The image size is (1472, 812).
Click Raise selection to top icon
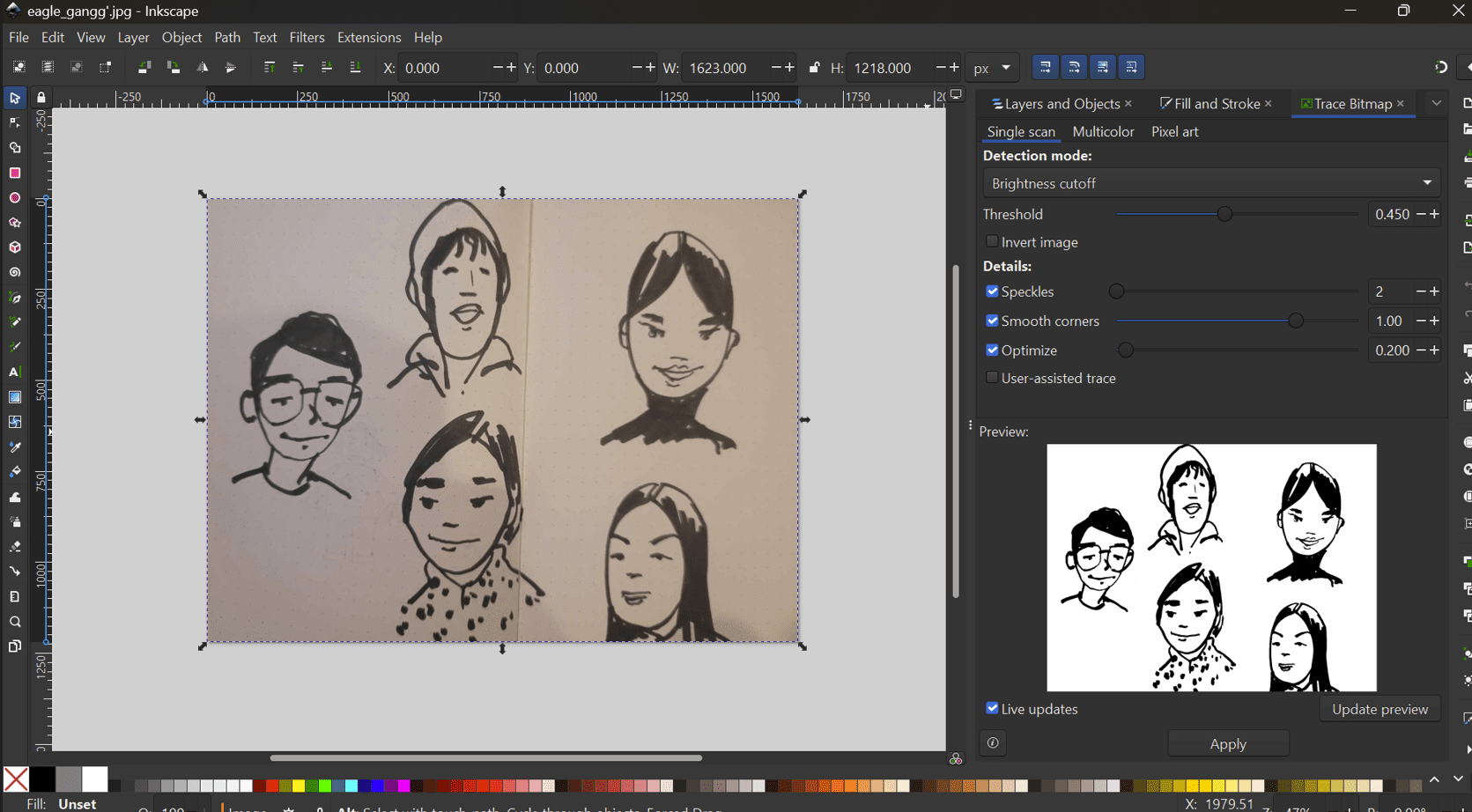click(270, 68)
